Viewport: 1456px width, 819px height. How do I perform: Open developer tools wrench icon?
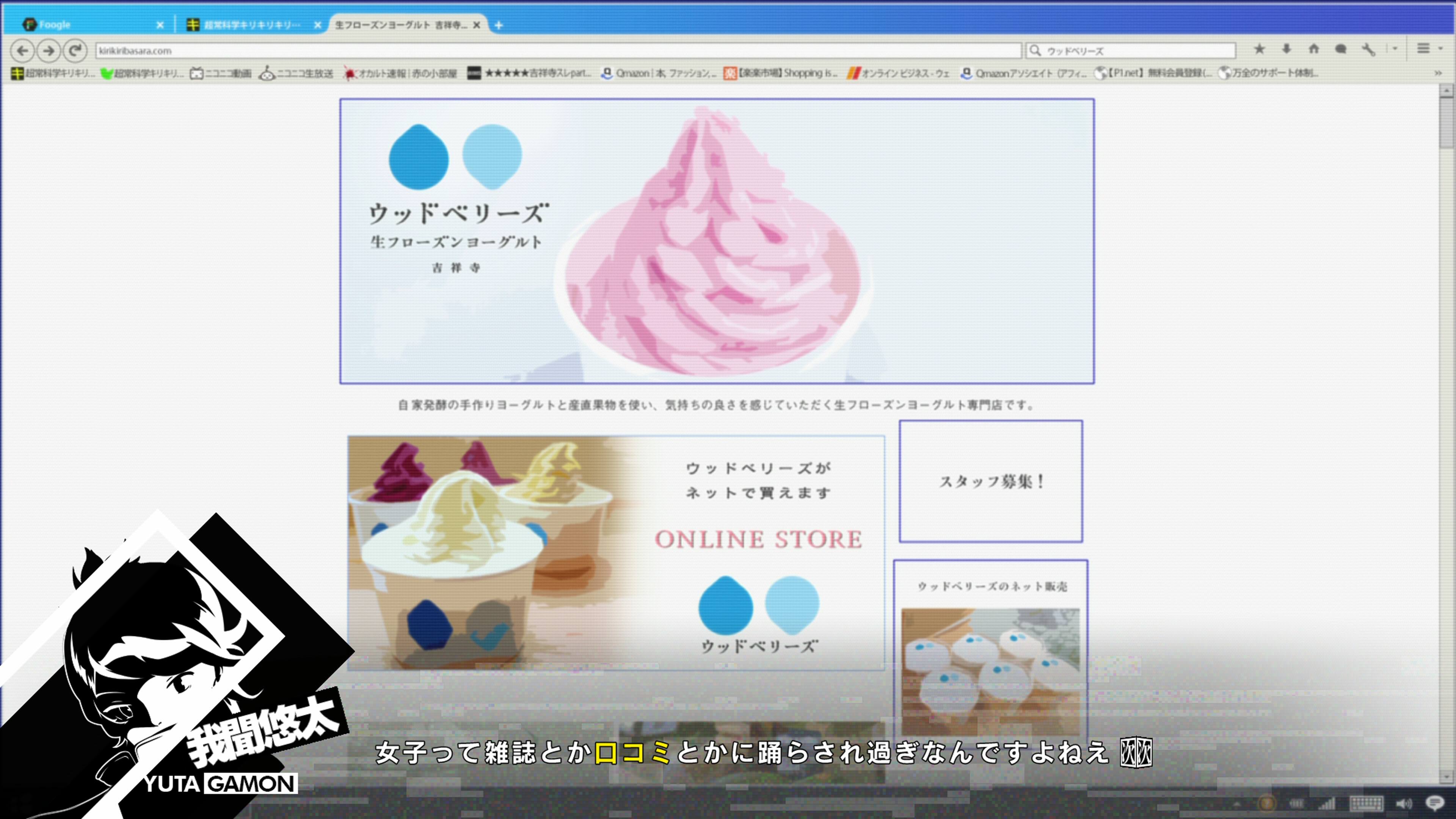(1368, 49)
